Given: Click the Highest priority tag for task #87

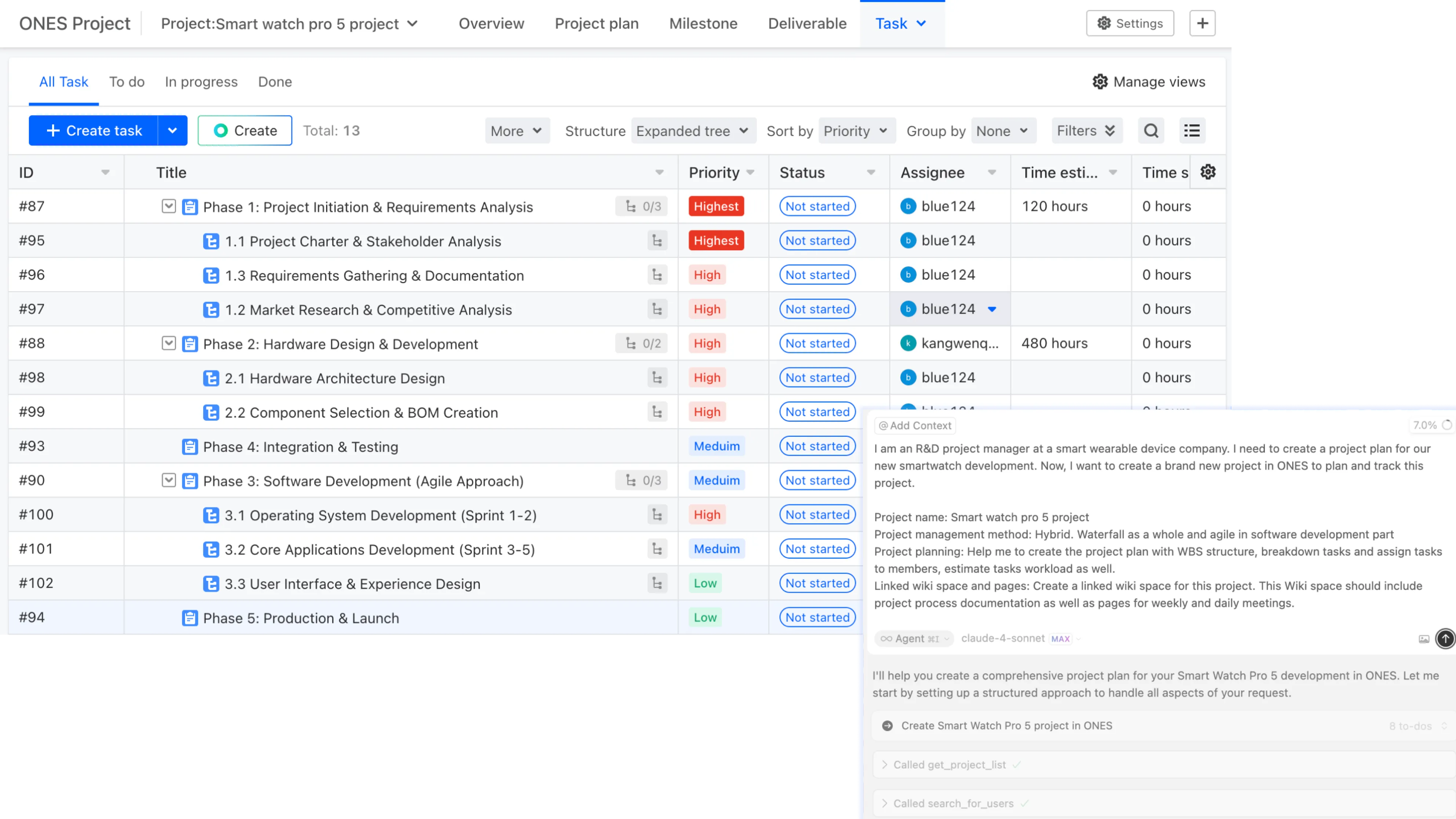Looking at the screenshot, I should coord(716,206).
